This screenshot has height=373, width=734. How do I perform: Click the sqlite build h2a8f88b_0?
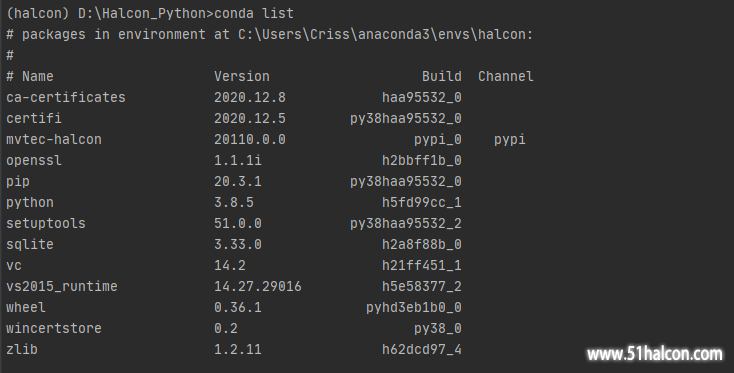point(421,244)
